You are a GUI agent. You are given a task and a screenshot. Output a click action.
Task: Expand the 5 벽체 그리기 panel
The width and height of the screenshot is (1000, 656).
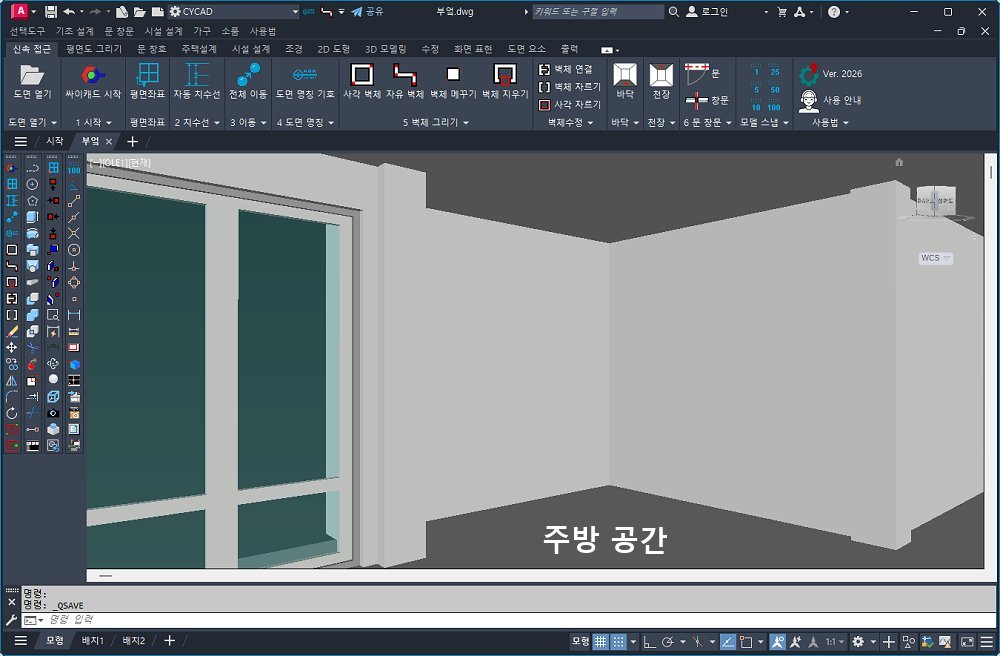click(x=434, y=122)
